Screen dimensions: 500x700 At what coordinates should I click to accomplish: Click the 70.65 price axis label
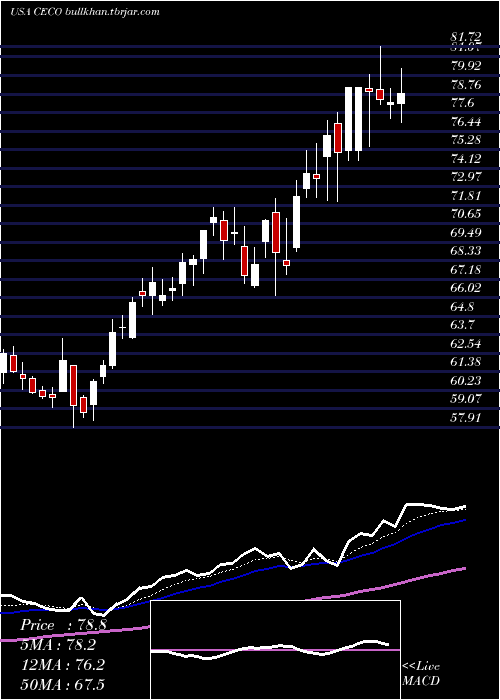tap(466, 214)
